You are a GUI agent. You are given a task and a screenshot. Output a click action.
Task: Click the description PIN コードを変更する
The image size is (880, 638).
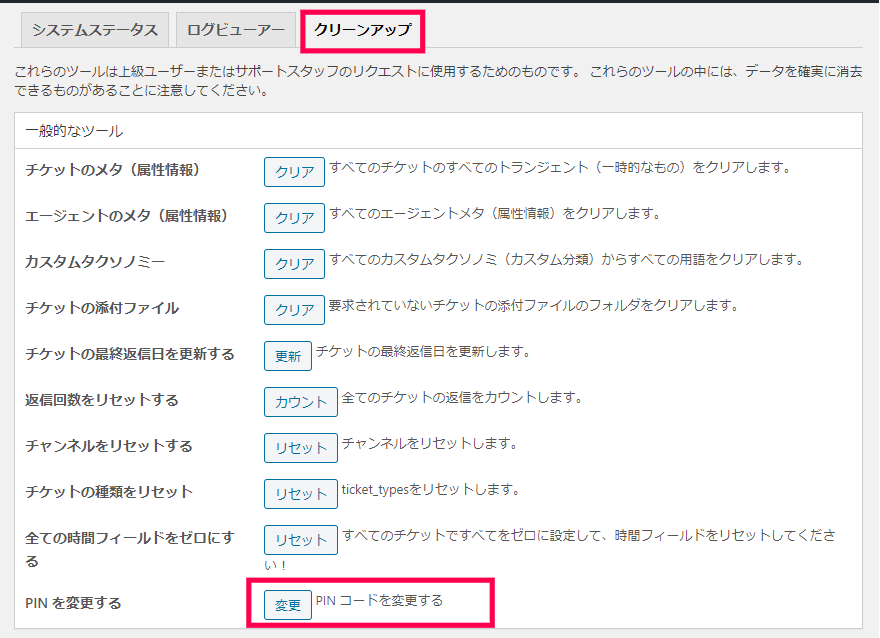point(379,601)
